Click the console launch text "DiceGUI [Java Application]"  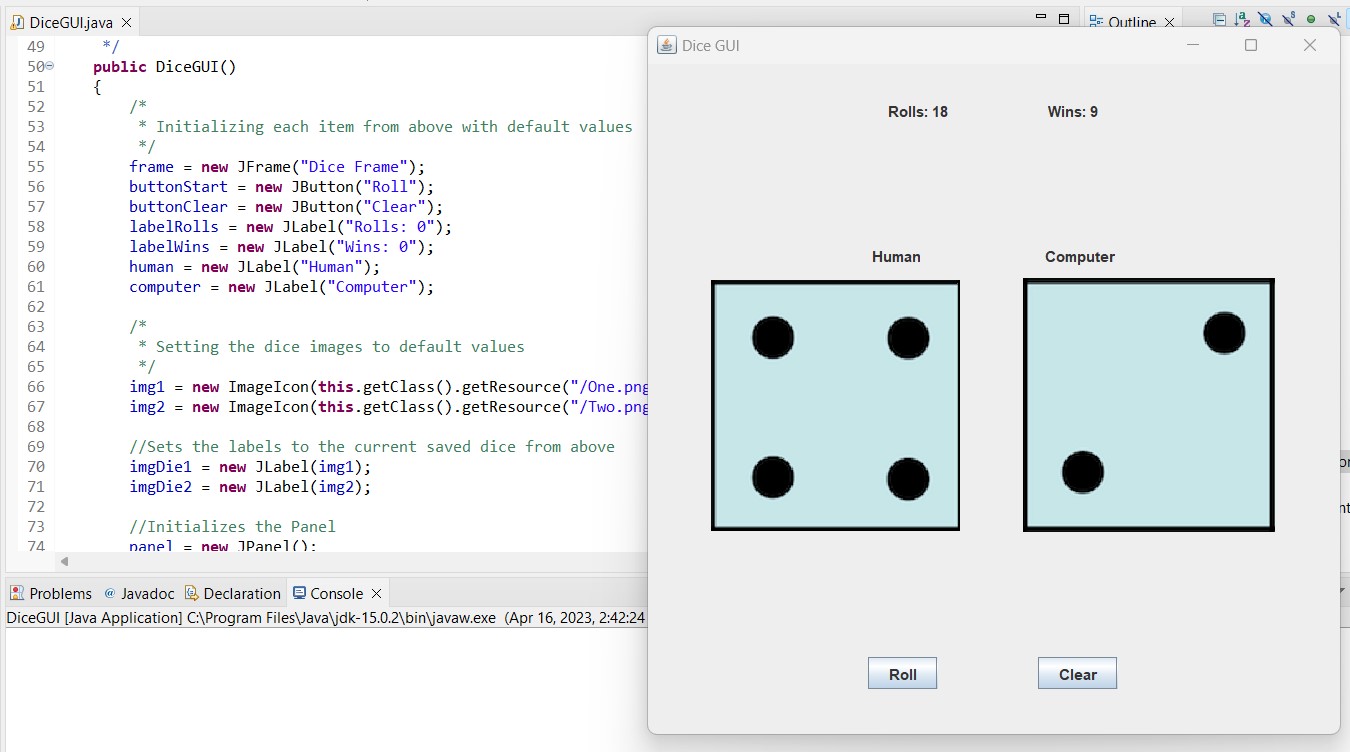(94, 618)
